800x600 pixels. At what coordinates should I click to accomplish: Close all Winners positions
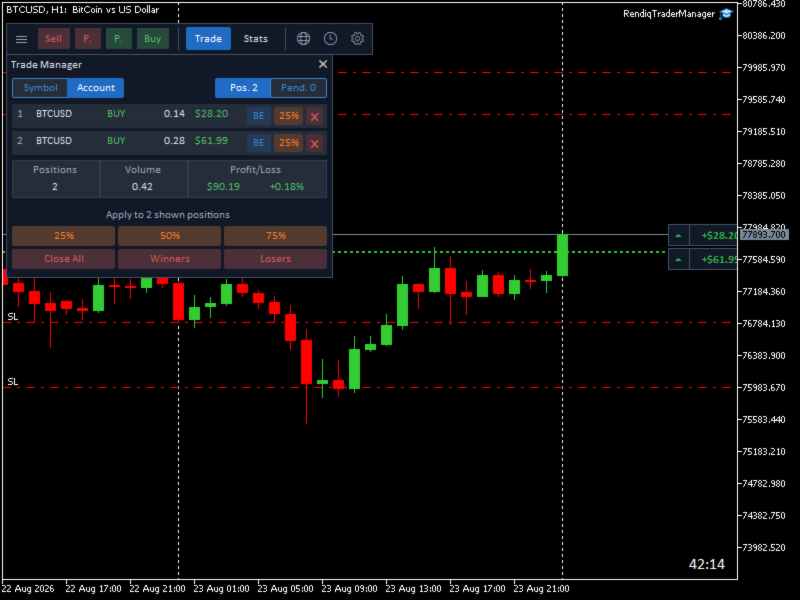(x=169, y=259)
